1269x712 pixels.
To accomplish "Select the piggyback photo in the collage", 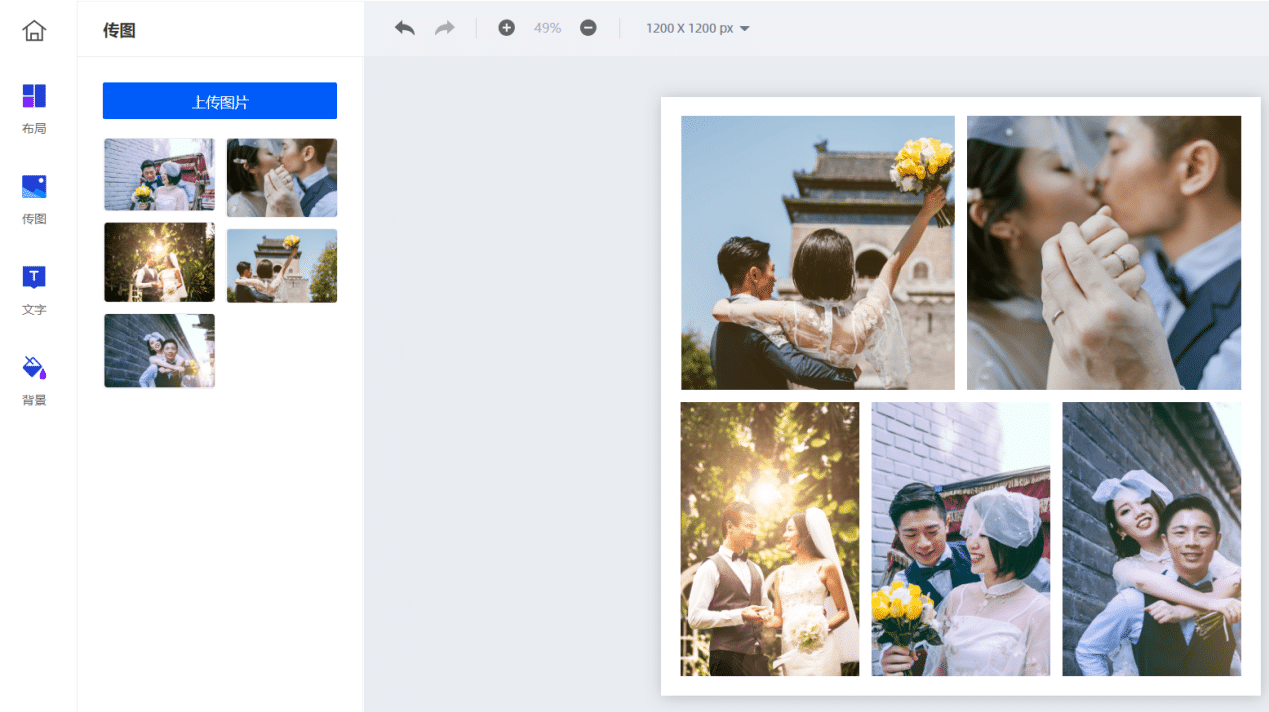I will pos(1152,539).
